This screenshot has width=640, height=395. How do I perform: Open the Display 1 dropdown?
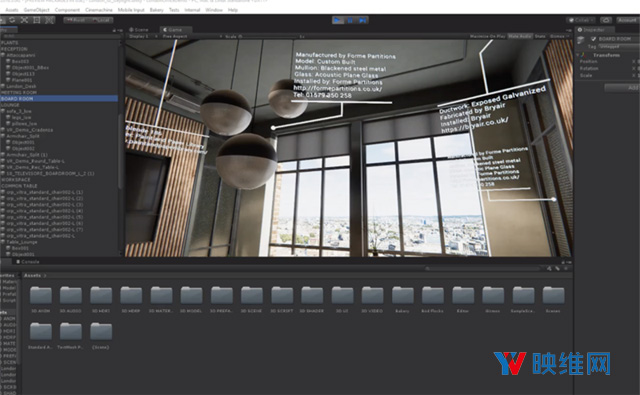click(142, 36)
